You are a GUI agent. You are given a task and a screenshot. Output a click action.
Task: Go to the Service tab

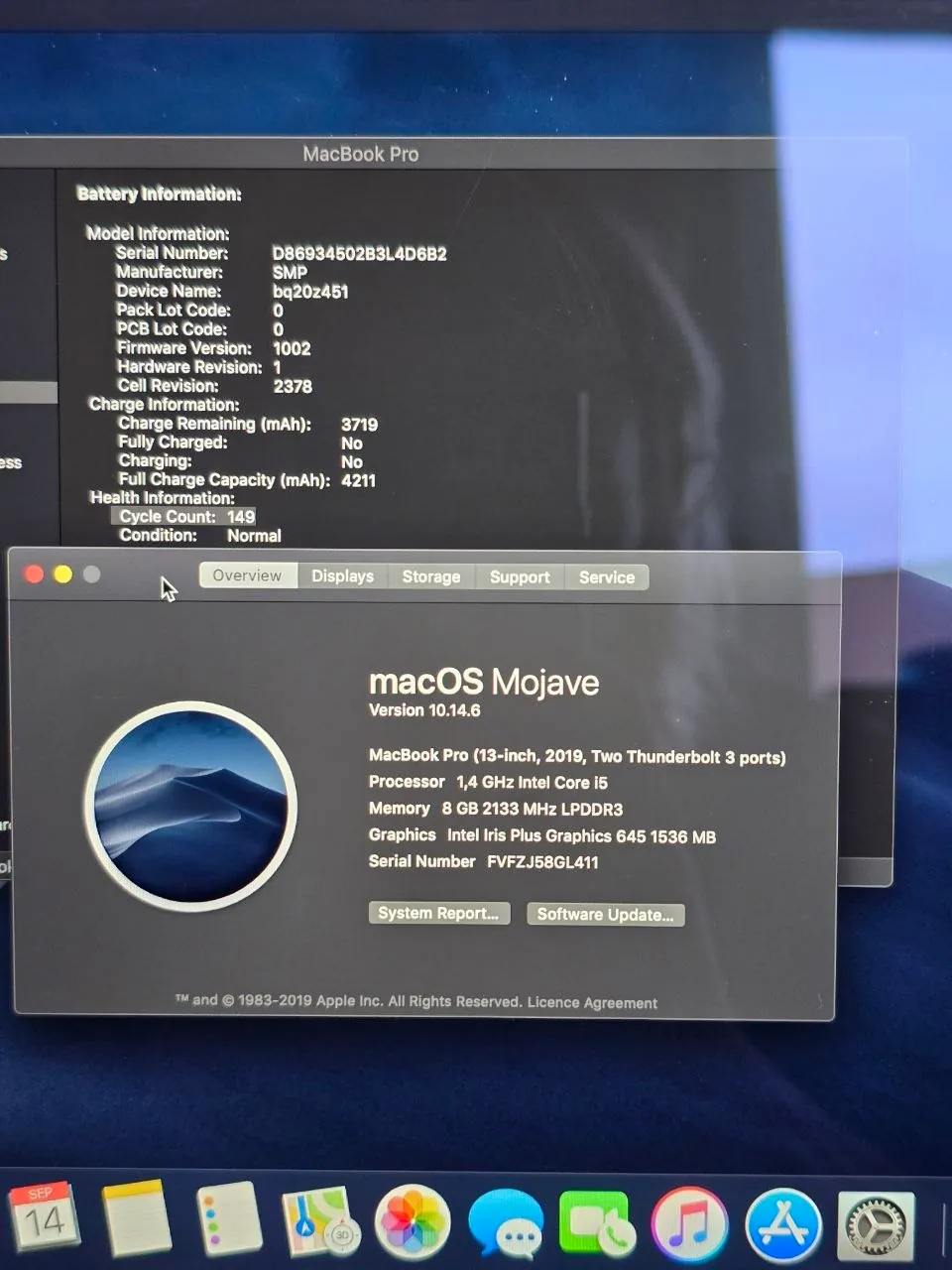point(607,577)
